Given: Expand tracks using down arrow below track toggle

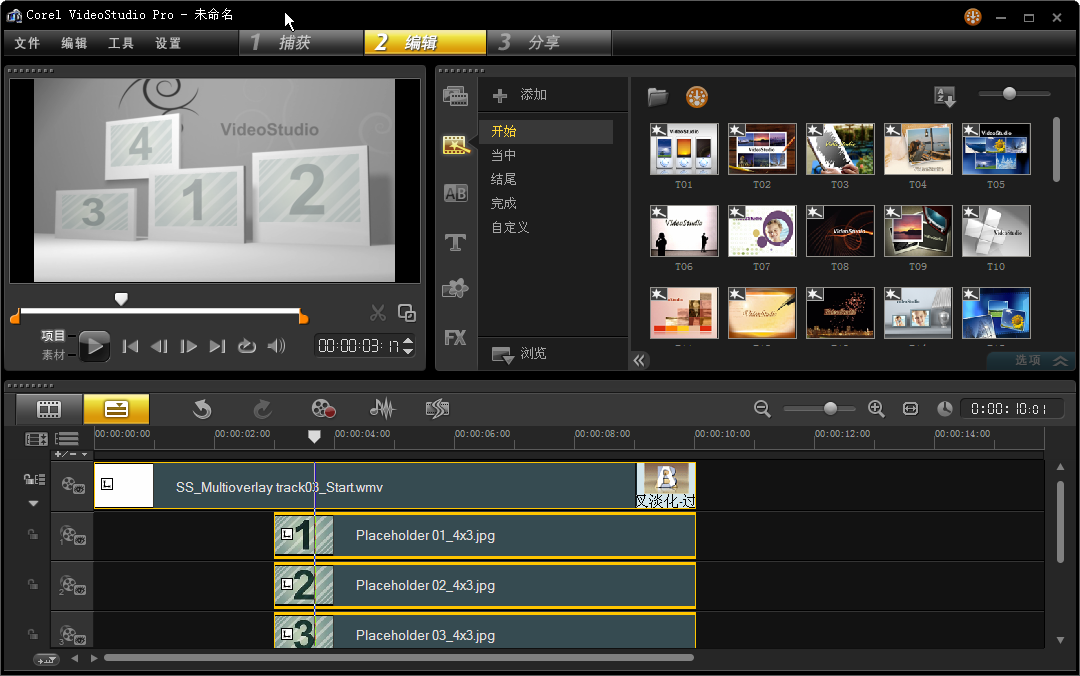Looking at the screenshot, I should [x=33, y=504].
